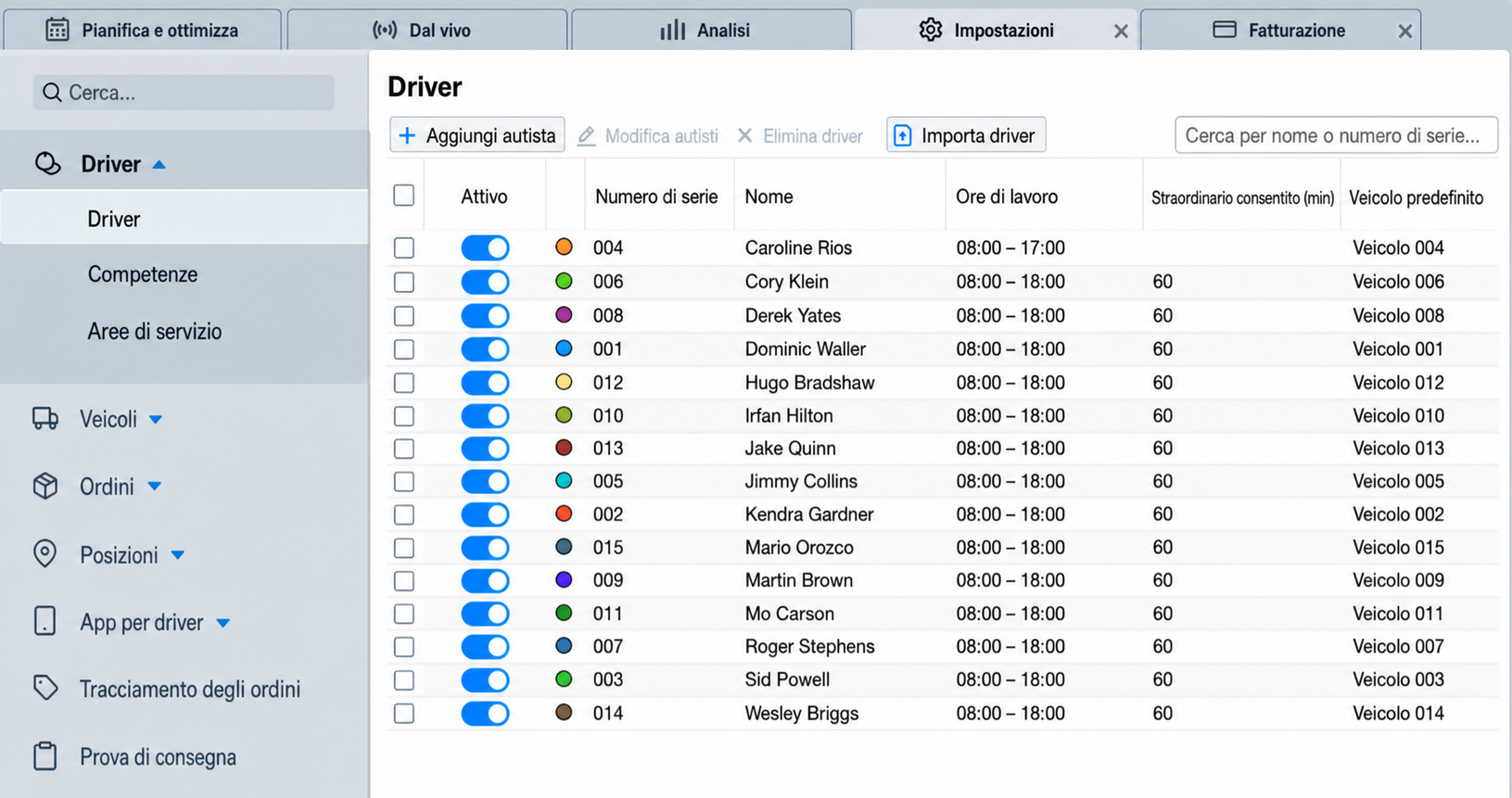Click the name Sid Powell

pos(787,679)
